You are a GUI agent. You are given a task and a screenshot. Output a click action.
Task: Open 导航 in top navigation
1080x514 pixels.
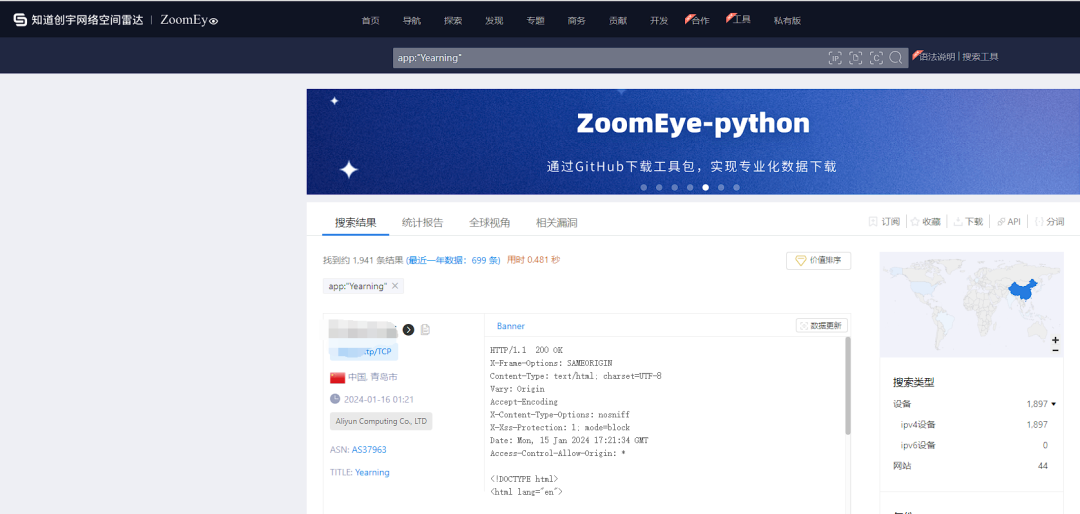point(412,21)
